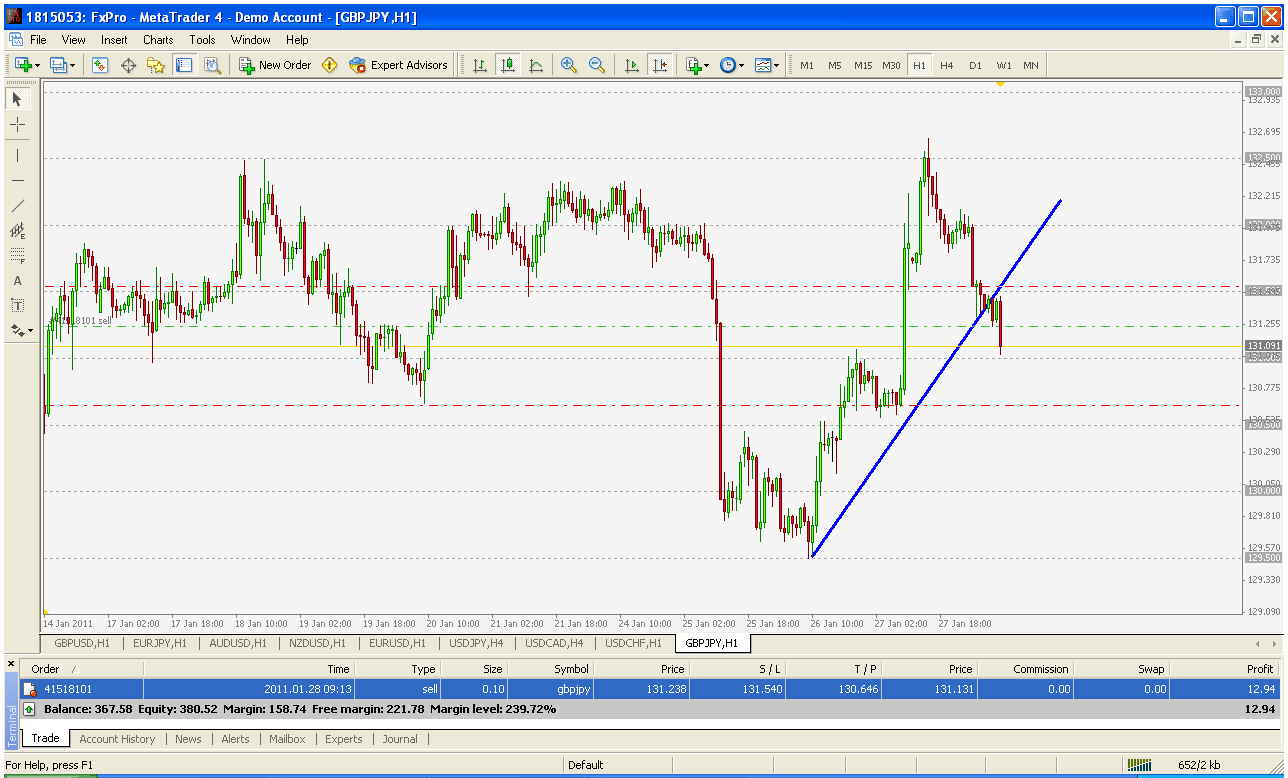1288x778 pixels.
Task: Click the New Order button
Action: click(275, 65)
